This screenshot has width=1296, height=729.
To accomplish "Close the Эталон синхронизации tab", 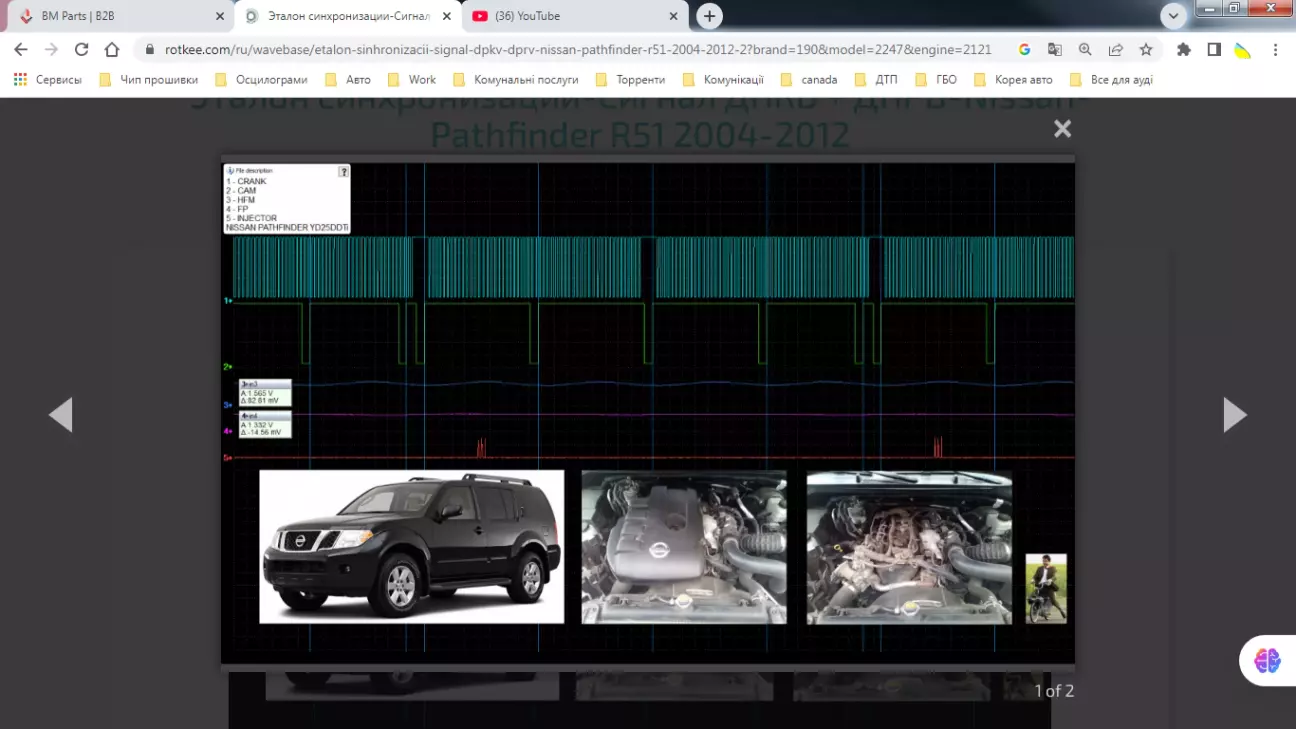I will [x=447, y=16].
